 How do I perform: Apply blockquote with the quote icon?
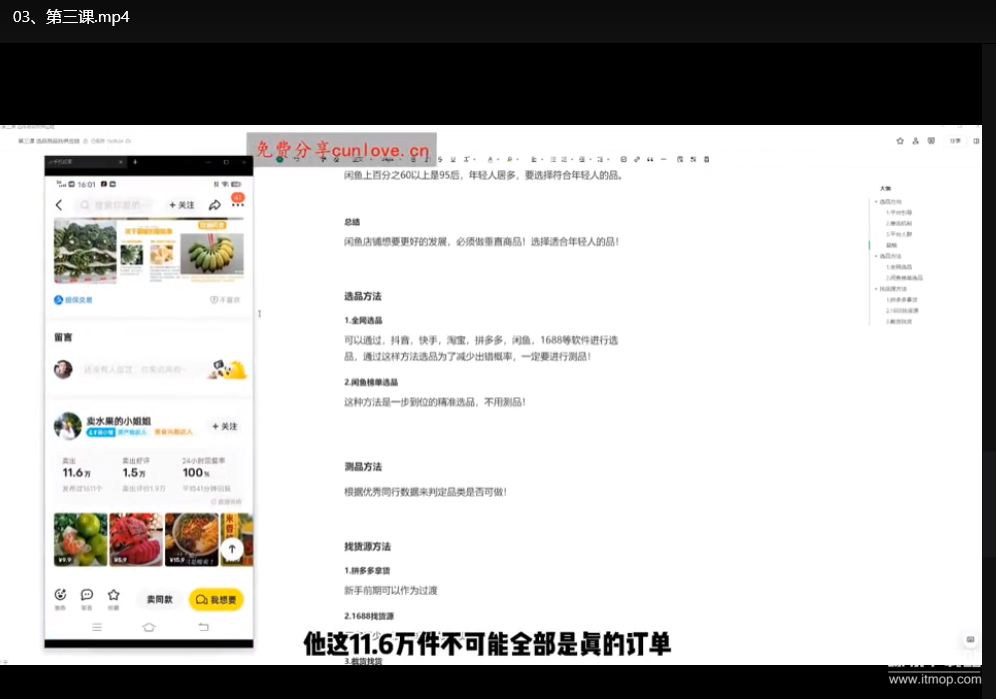tap(650, 159)
